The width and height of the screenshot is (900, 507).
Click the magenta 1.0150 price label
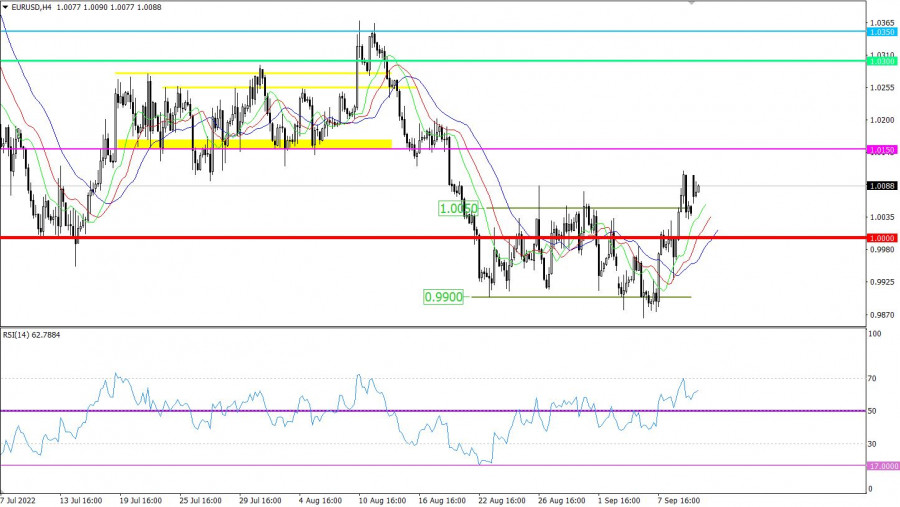(881, 150)
